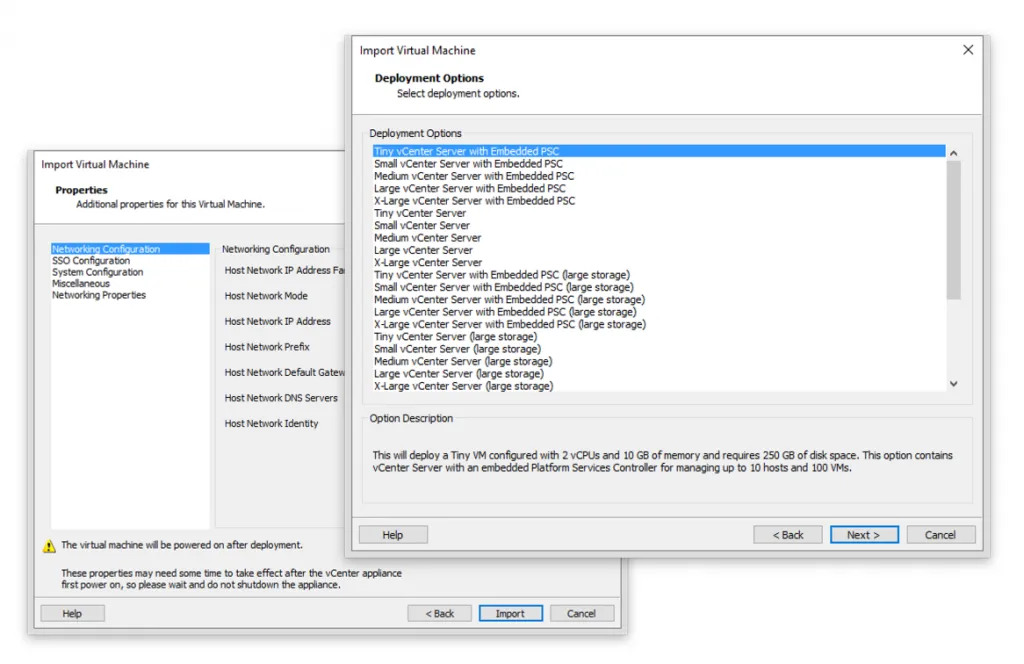Screen dimensions: 1024x664
Task: Choose plain X-Large vCenter Server option
Action: click(659, 262)
